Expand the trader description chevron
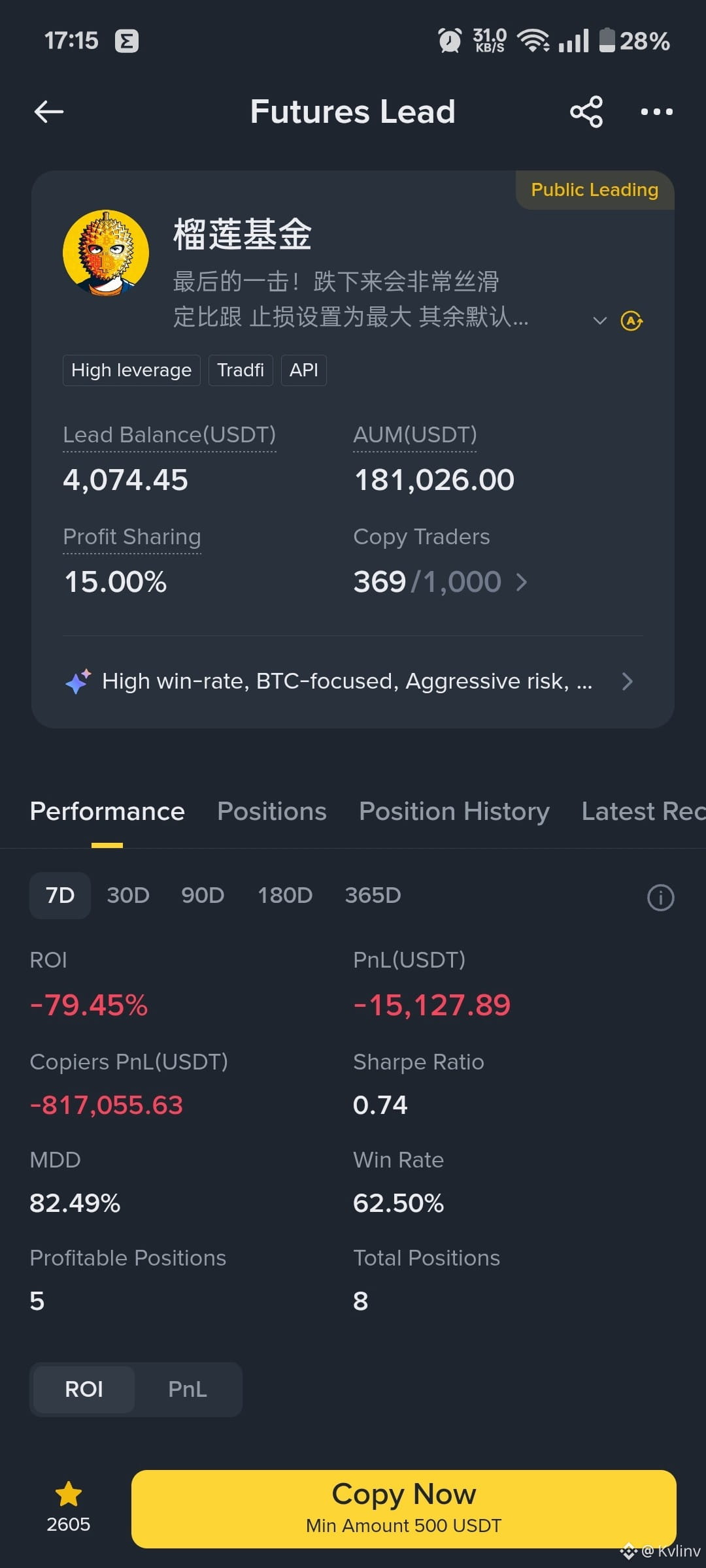 [599, 321]
